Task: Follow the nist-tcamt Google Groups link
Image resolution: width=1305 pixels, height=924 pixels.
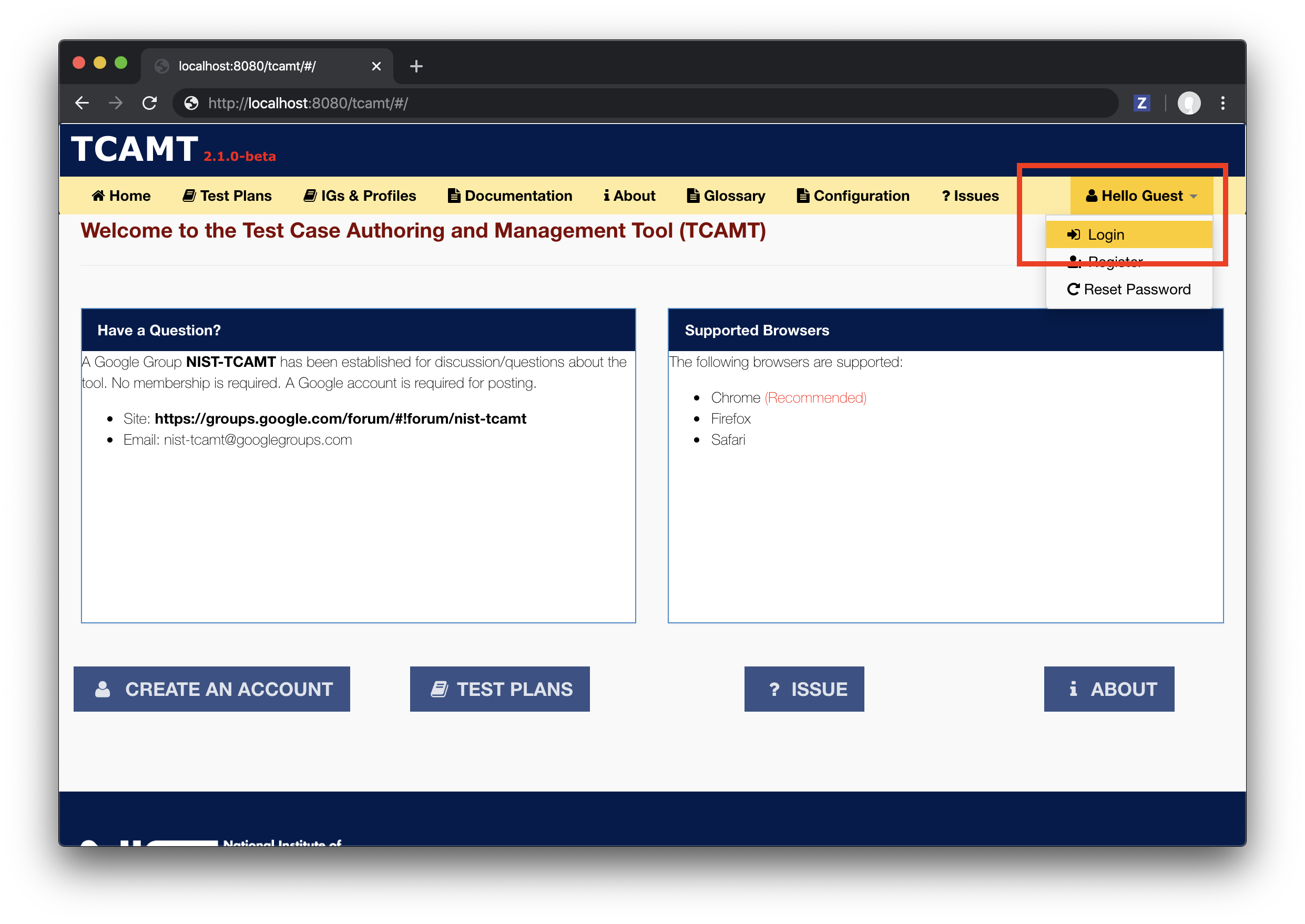Action: coord(340,419)
